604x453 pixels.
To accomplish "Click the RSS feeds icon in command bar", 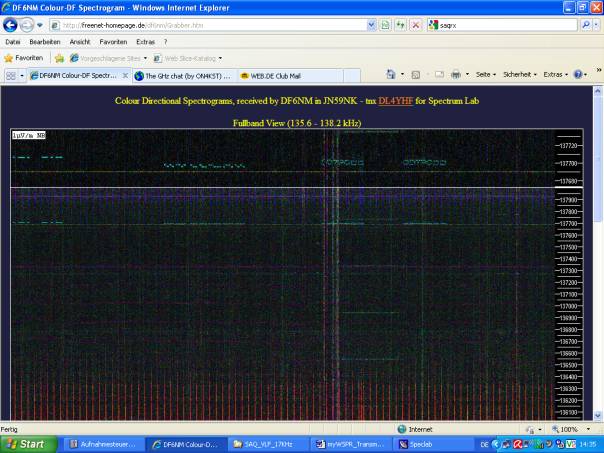I will pos(416,75).
